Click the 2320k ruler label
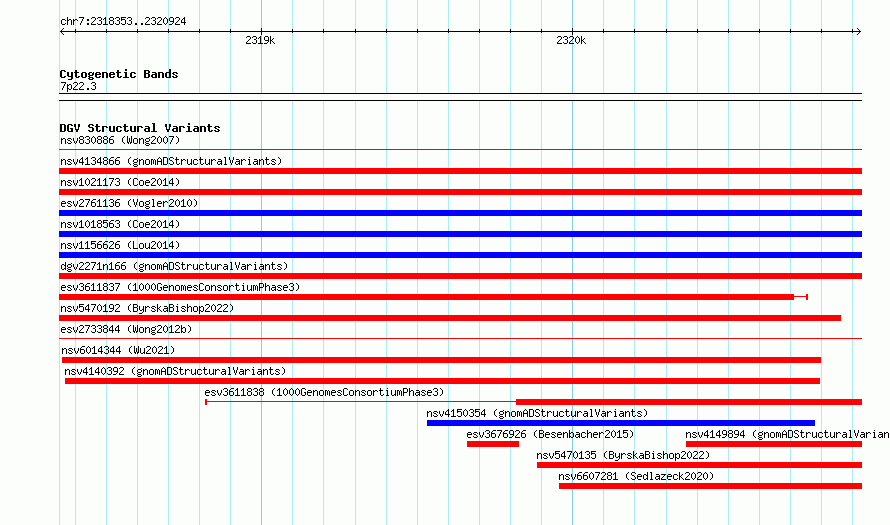 pos(571,40)
